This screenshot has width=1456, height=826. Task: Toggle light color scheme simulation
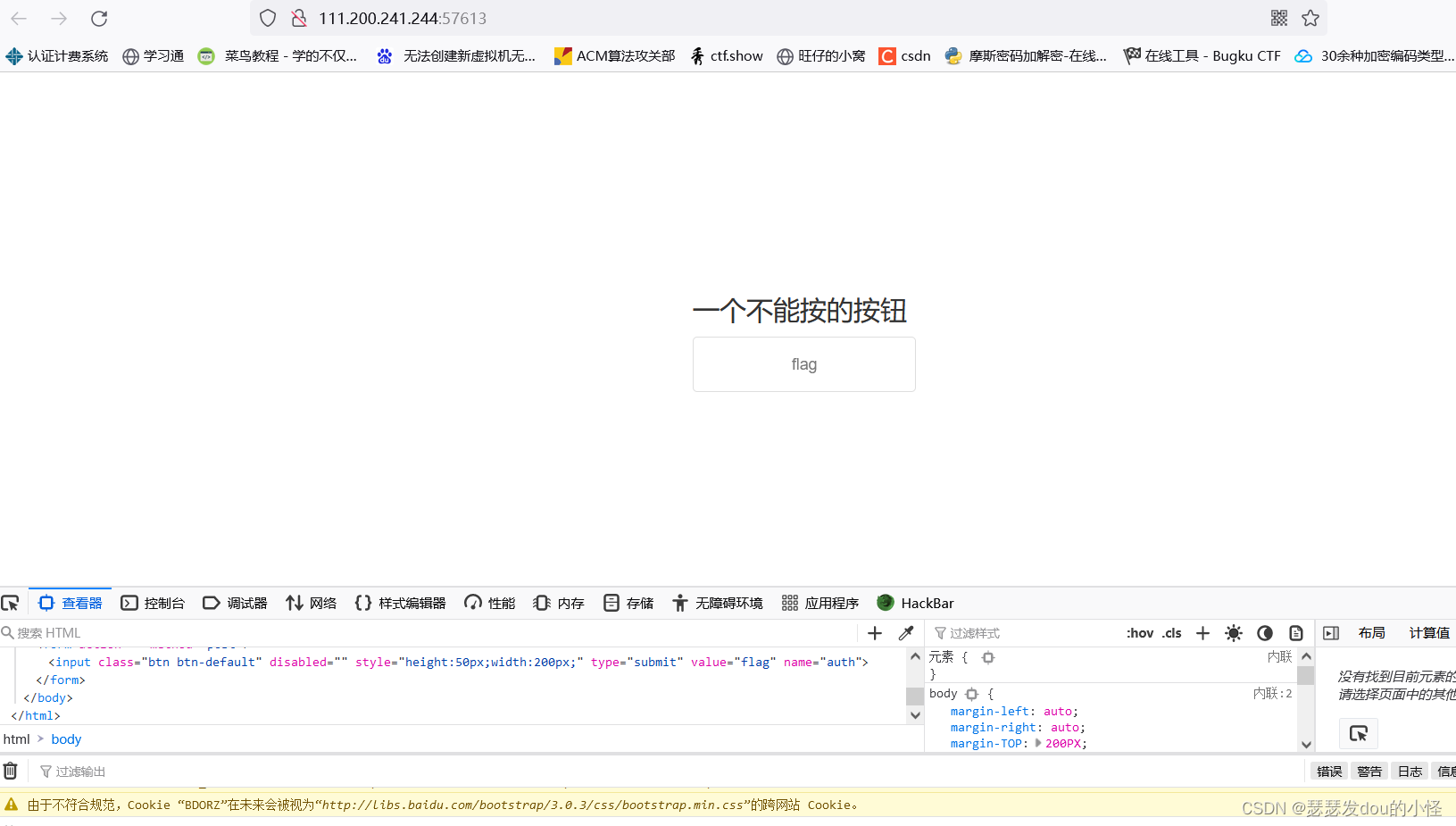1234,632
